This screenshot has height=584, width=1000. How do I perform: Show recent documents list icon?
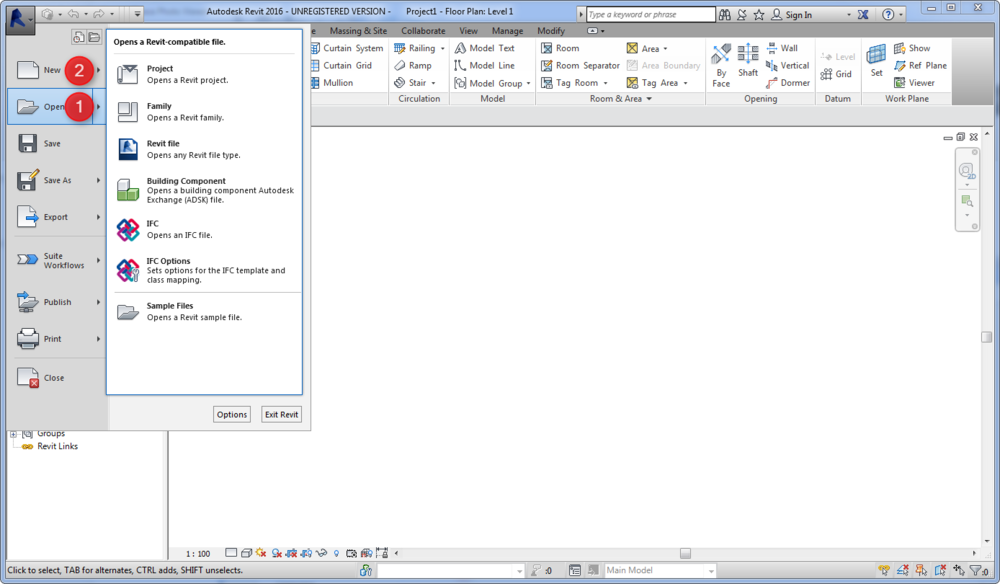[x=78, y=37]
